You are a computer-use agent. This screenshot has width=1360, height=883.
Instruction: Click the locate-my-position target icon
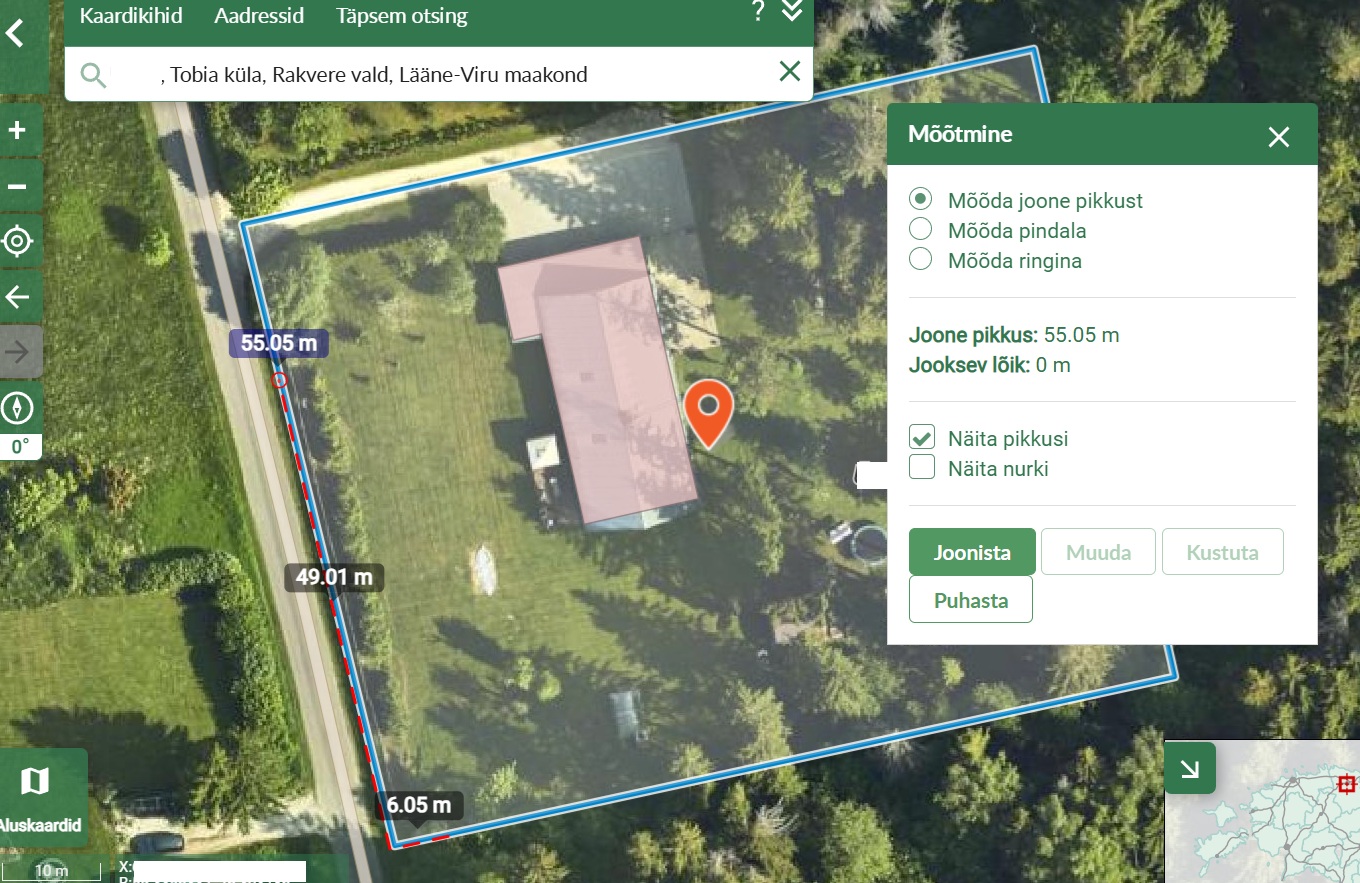pos(17,241)
